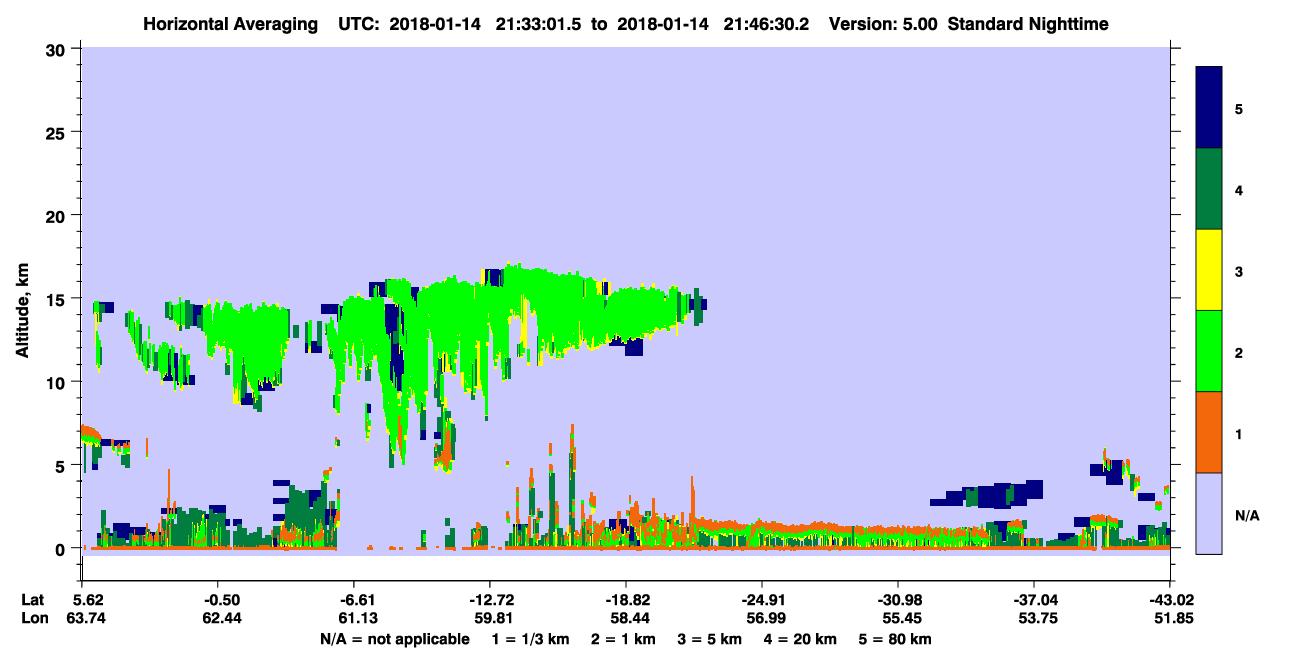1300x667 pixels.
Task: Click longitude value 62.44
Action: click(x=220, y=618)
